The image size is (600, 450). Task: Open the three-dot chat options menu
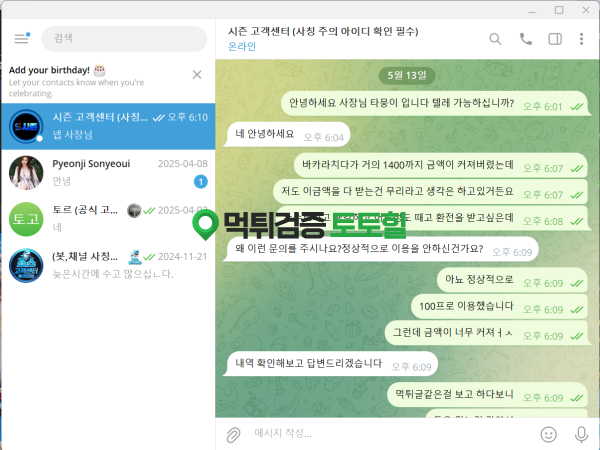pos(581,39)
